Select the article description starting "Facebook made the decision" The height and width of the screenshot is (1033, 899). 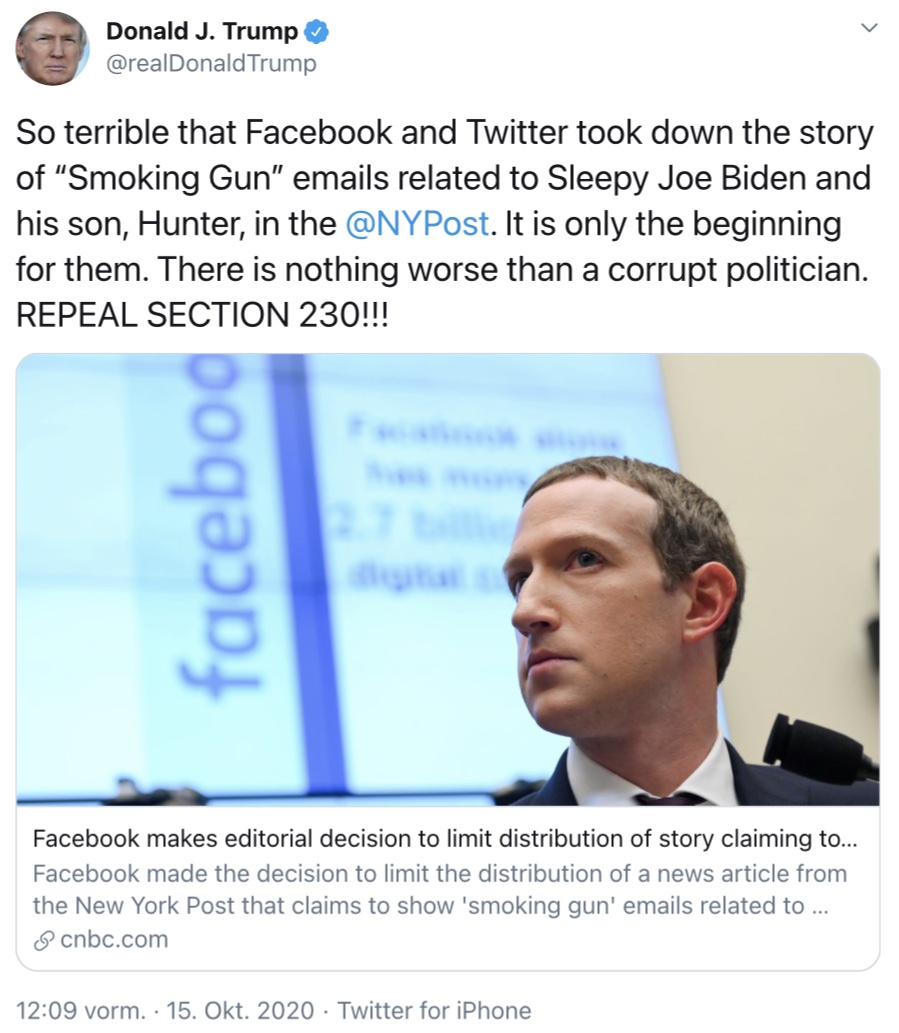[x=439, y=889]
